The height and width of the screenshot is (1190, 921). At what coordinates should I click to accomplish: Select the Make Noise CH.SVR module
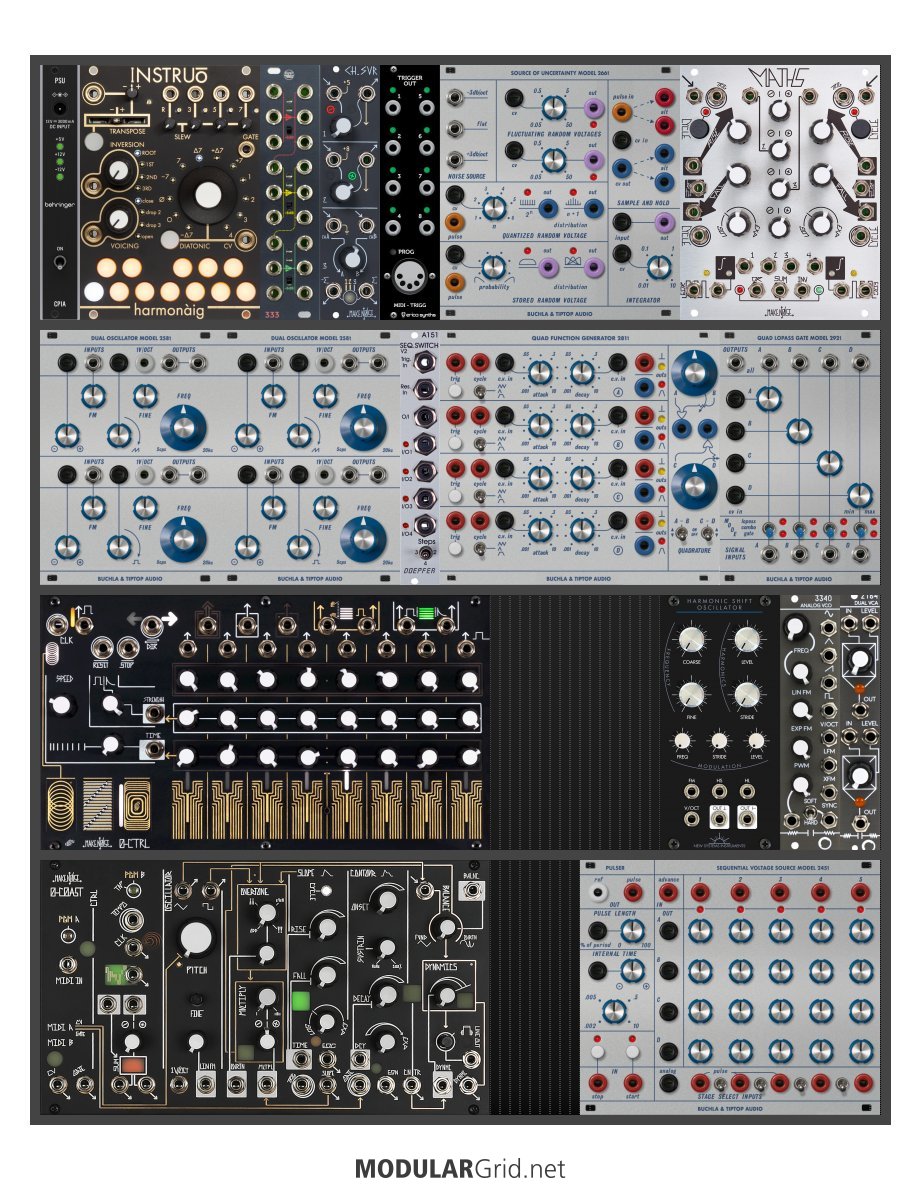pyautogui.click(x=350, y=192)
